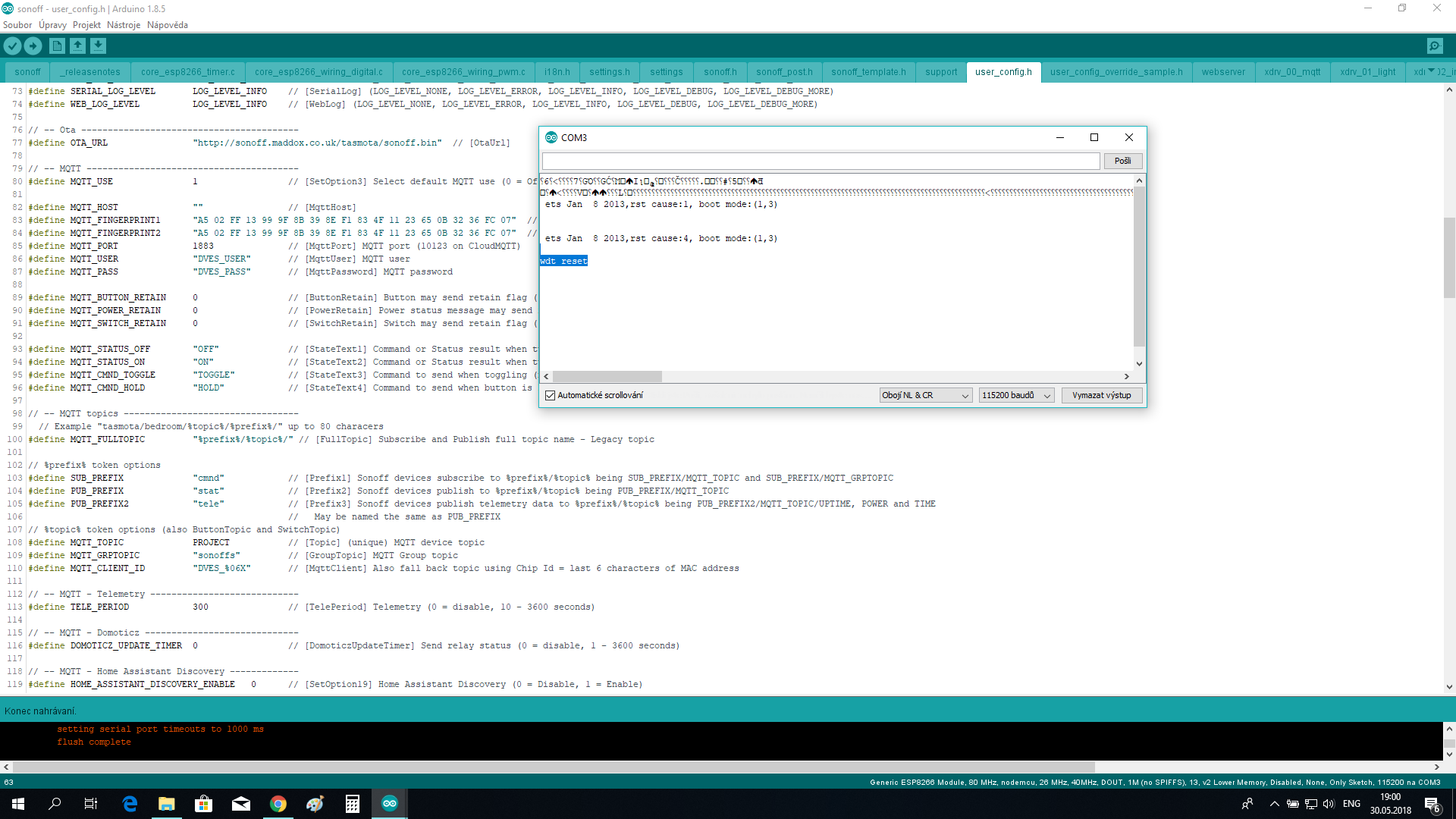This screenshot has width=1456, height=819.
Task: Switch to the sonoff_template.h tab
Action: [868, 72]
